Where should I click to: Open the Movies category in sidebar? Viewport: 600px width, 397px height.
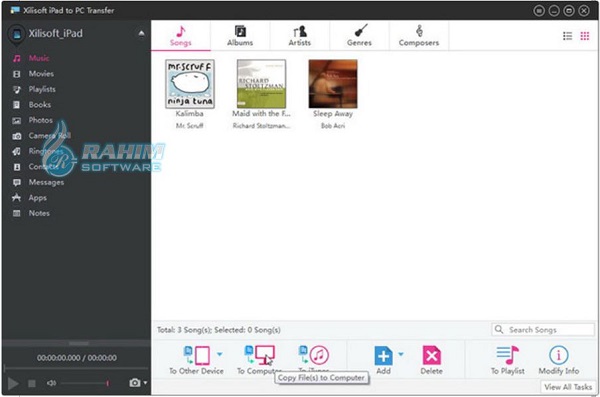[41, 74]
